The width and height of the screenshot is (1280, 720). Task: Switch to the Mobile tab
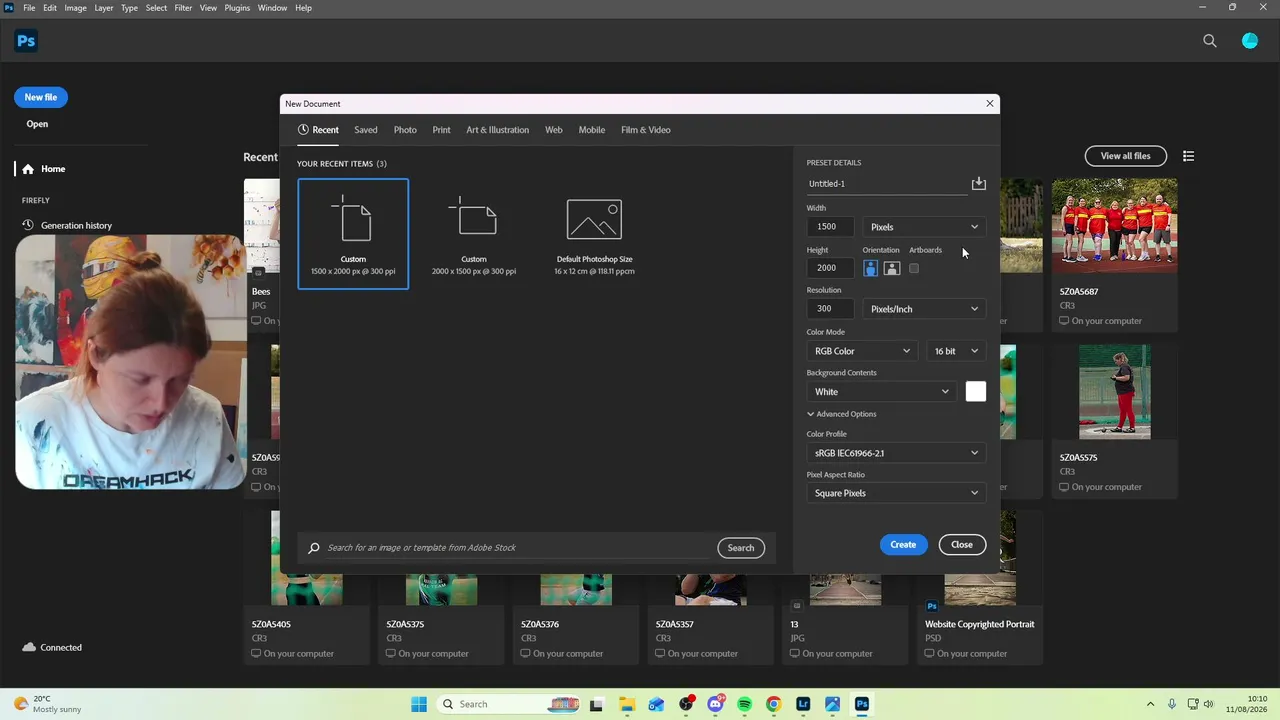point(592,130)
